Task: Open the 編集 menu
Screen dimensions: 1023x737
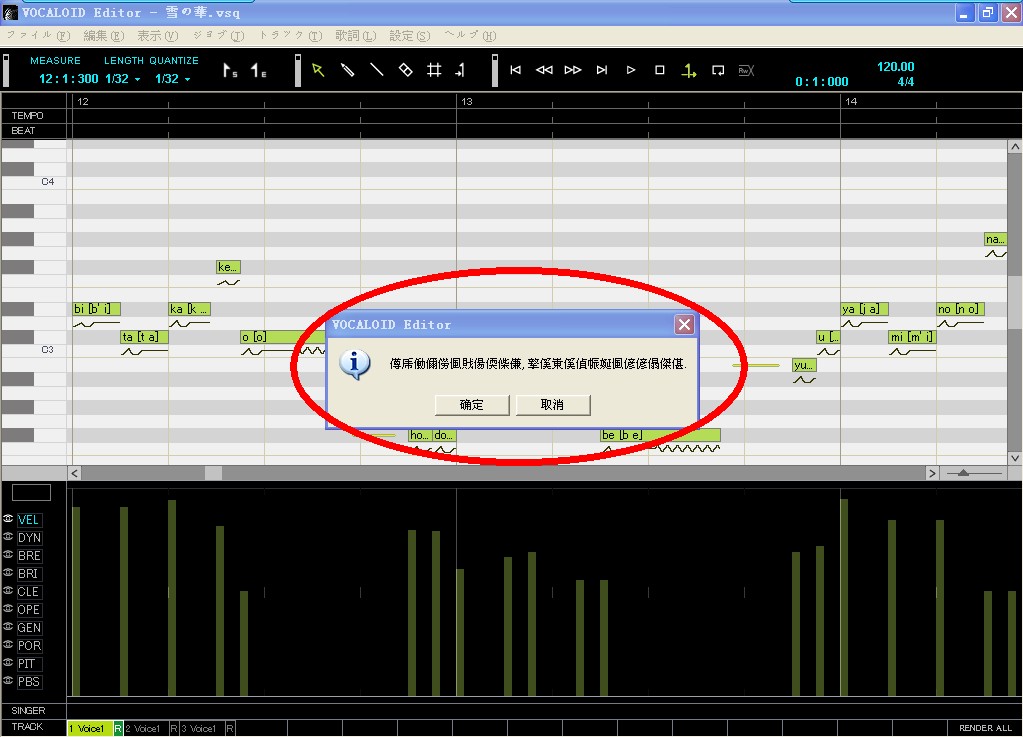Action: tap(103, 36)
